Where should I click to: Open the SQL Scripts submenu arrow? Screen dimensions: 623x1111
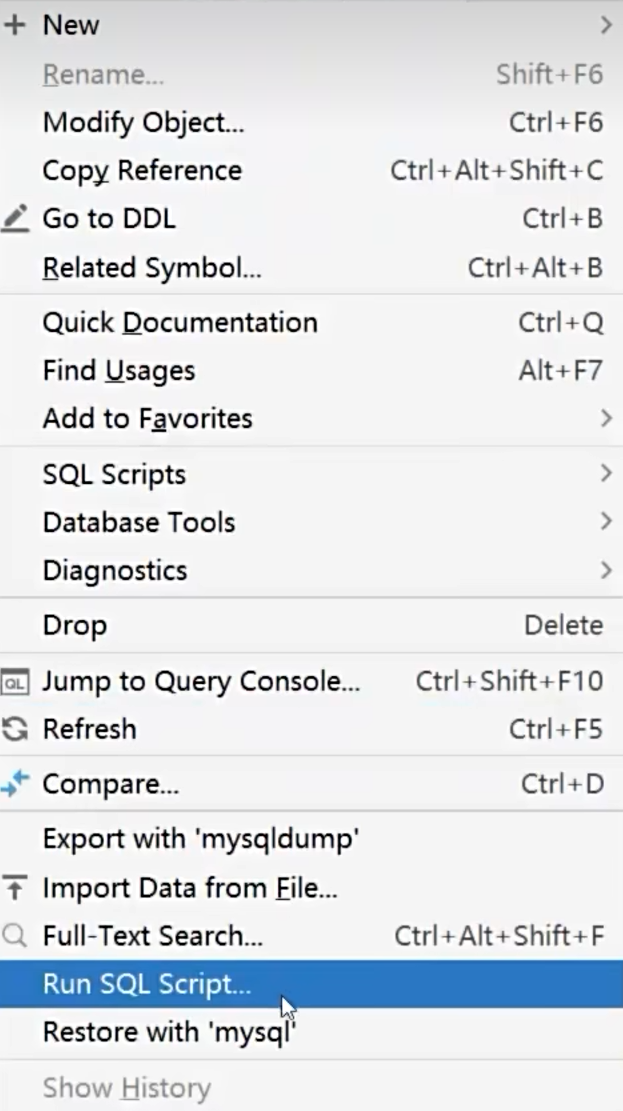click(609, 473)
